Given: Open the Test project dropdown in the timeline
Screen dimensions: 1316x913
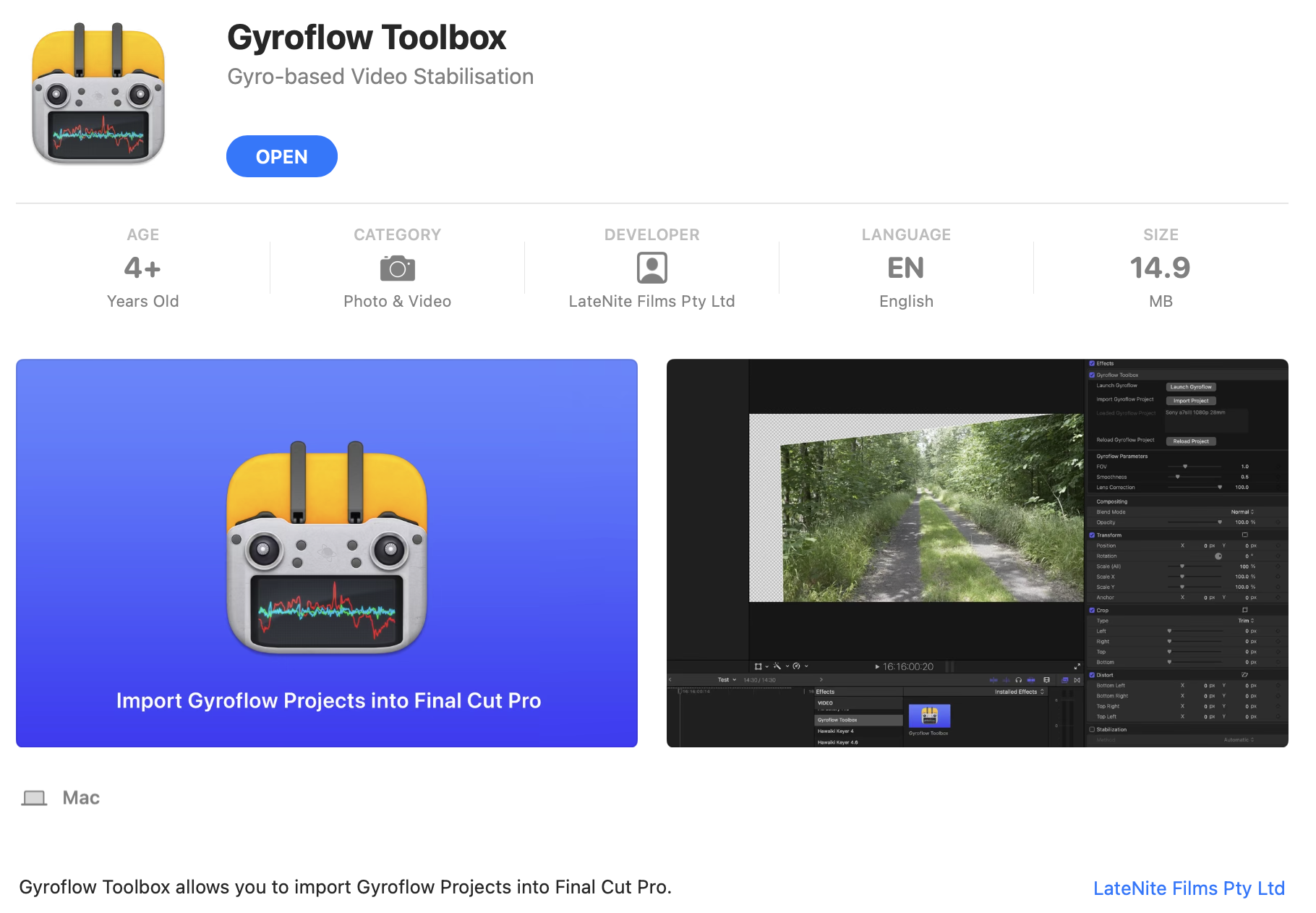Looking at the screenshot, I should point(727,680).
